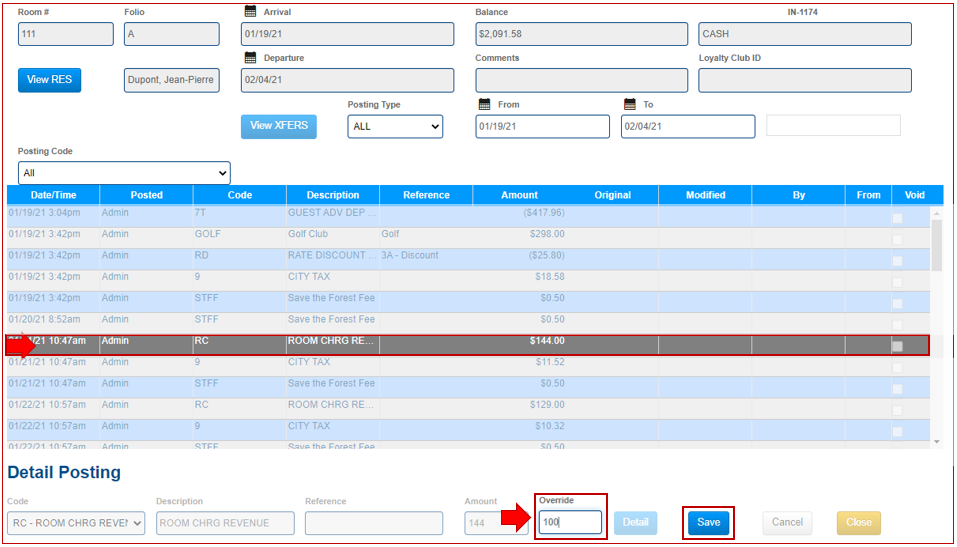Open the Posting Code dropdown
The image size is (957, 547).
pyautogui.click(x=124, y=173)
